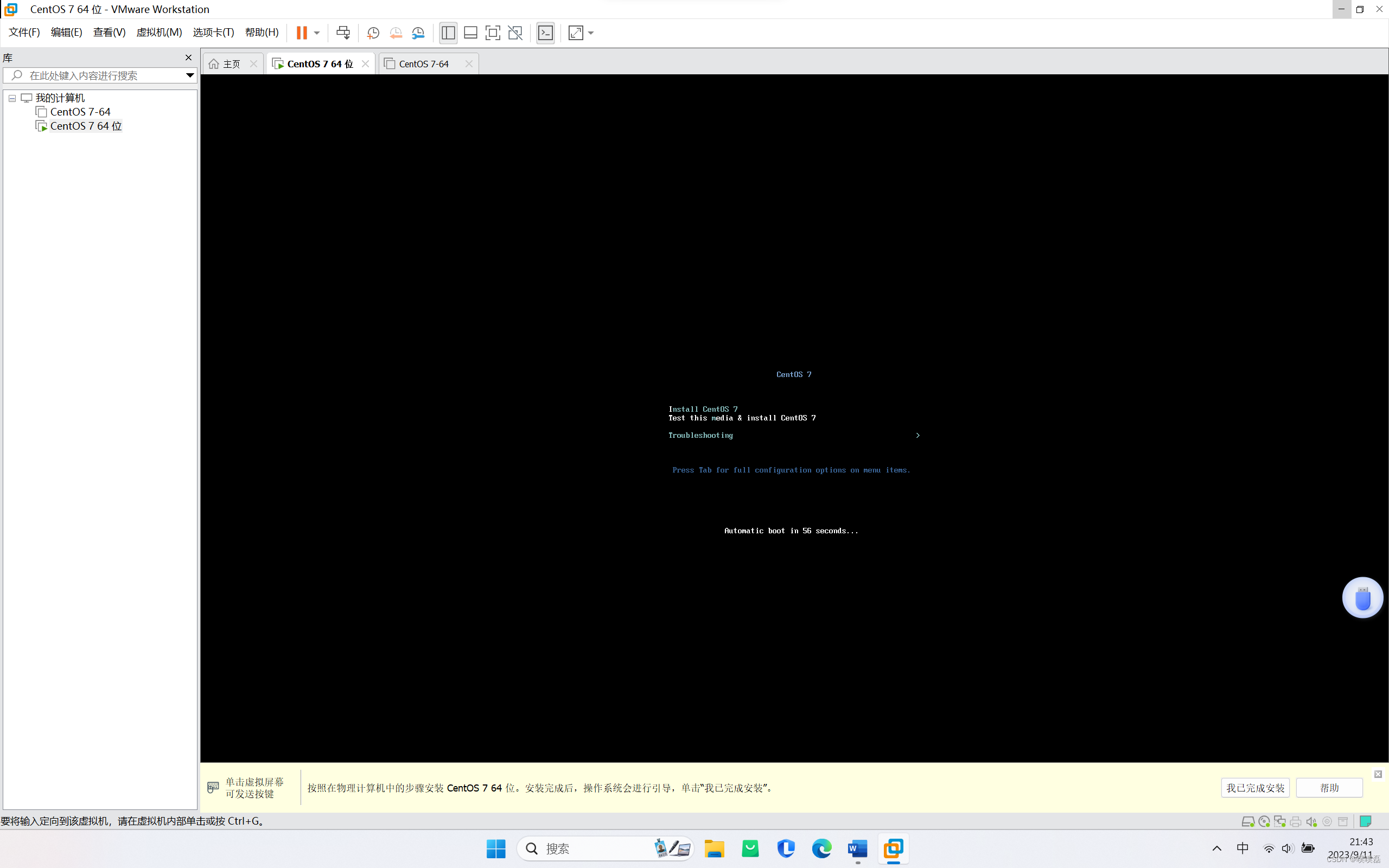Toggle the thumbnail bar view

tap(470, 33)
